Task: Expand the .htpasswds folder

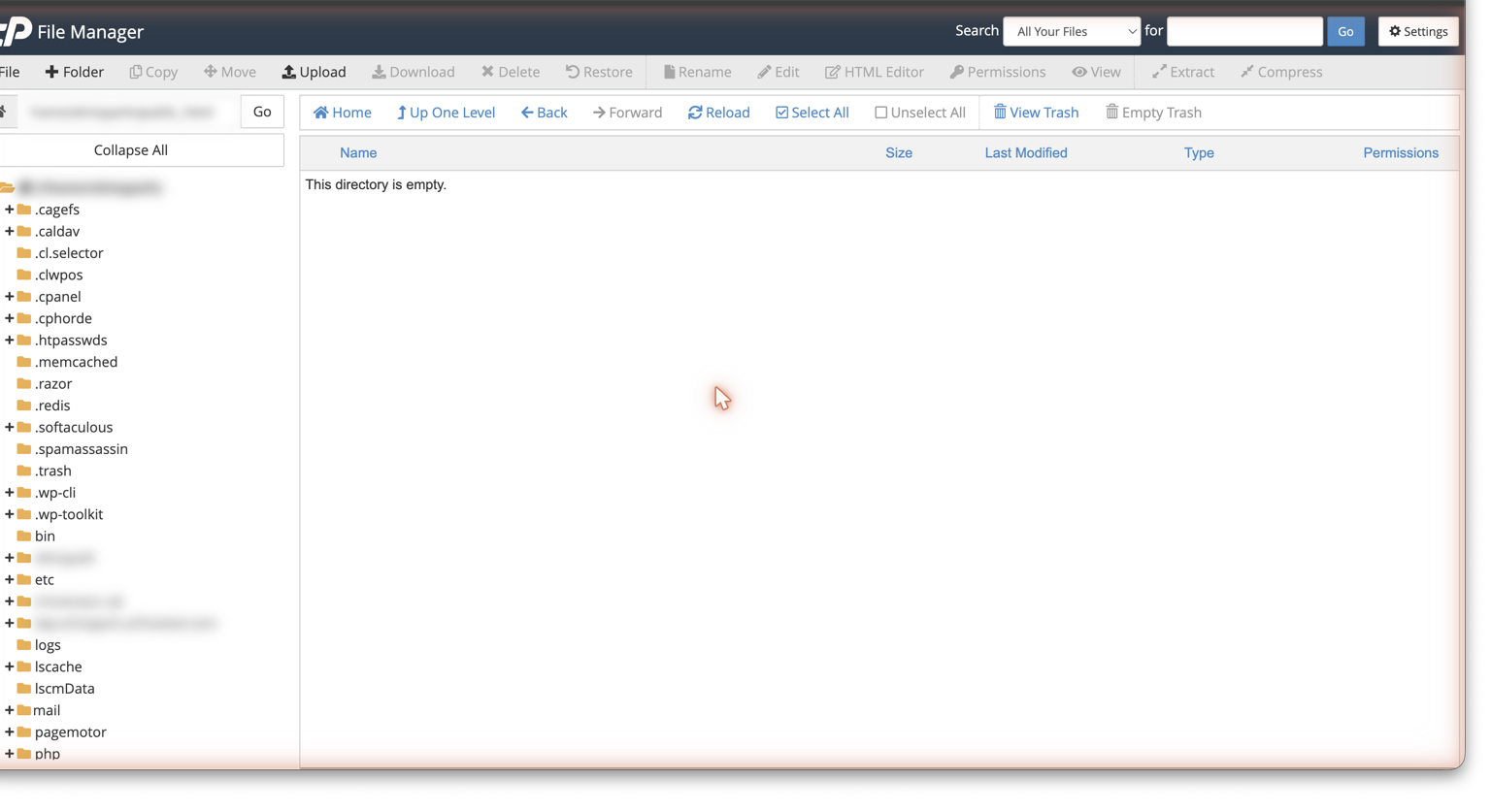Action: pyautogui.click(x=10, y=340)
